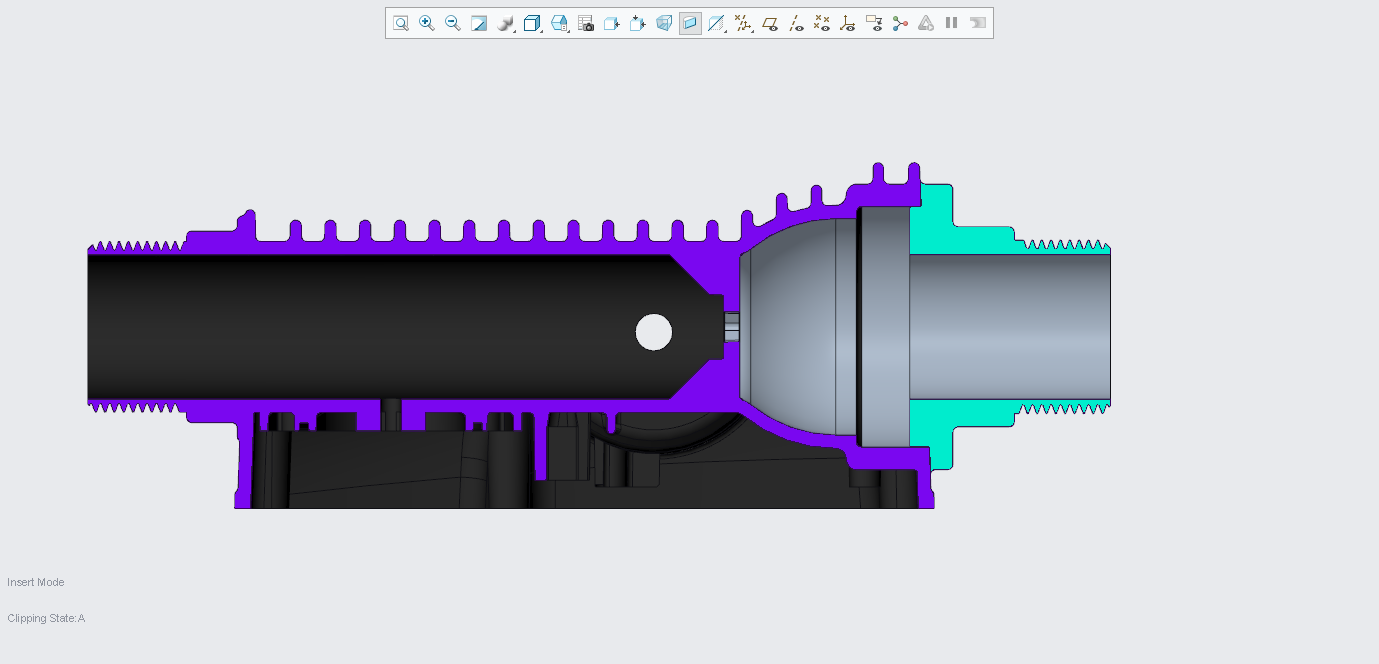Click the Zoom Out magnifier icon
The height and width of the screenshot is (664, 1379).
pyautogui.click(x=453, y=23)
